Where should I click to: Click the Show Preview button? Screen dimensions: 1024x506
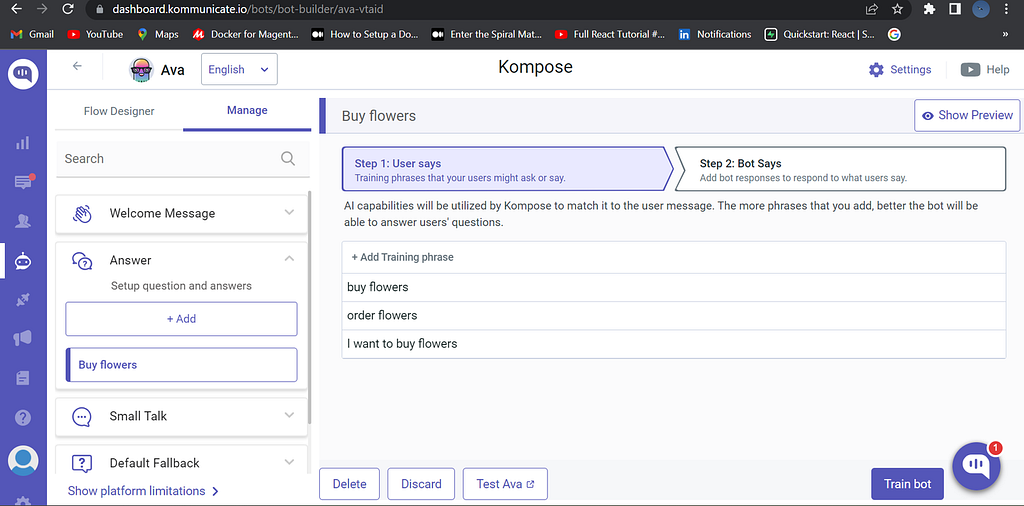tap(967, 116)
